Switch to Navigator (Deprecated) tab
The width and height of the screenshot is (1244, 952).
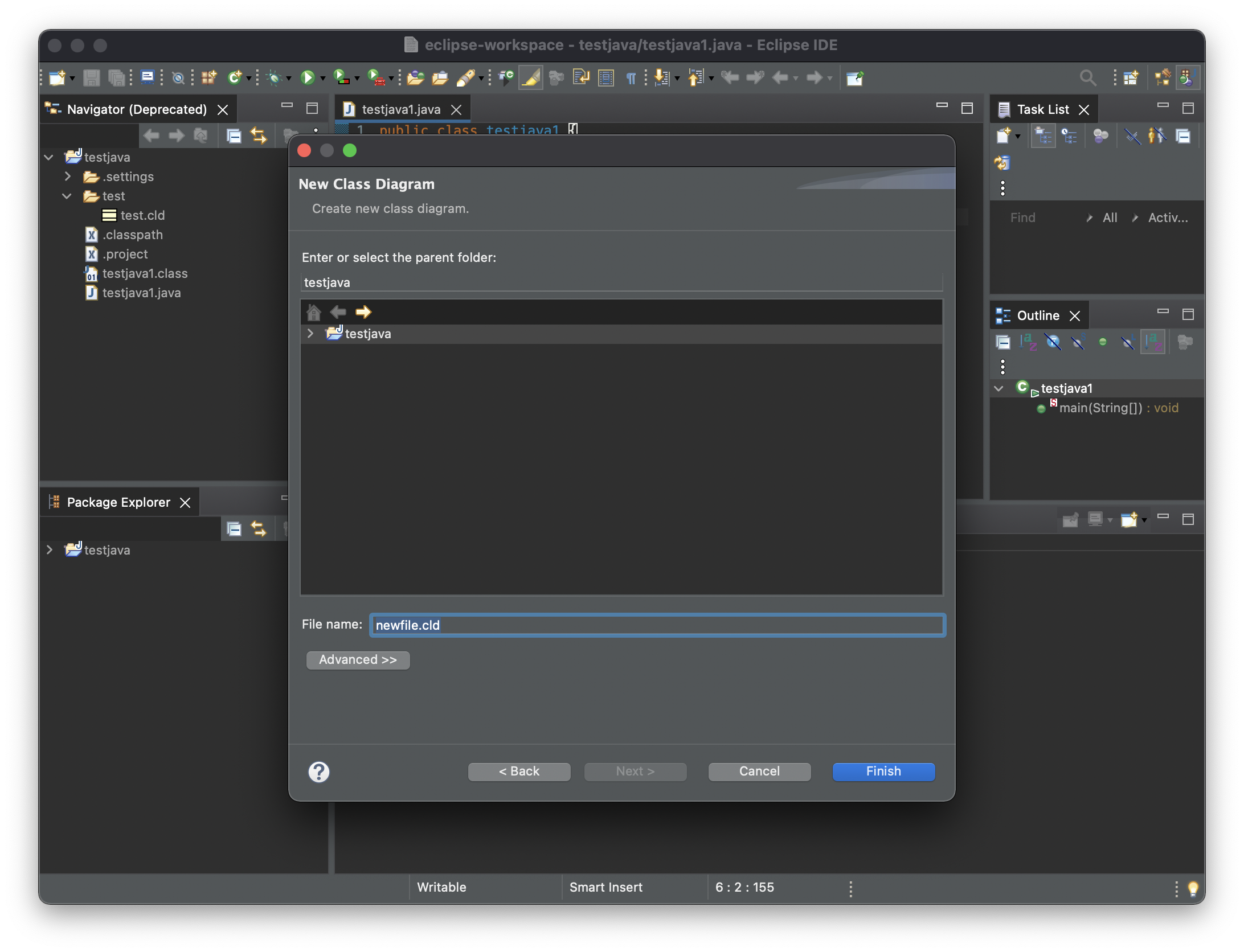click(x=137, y=109)
